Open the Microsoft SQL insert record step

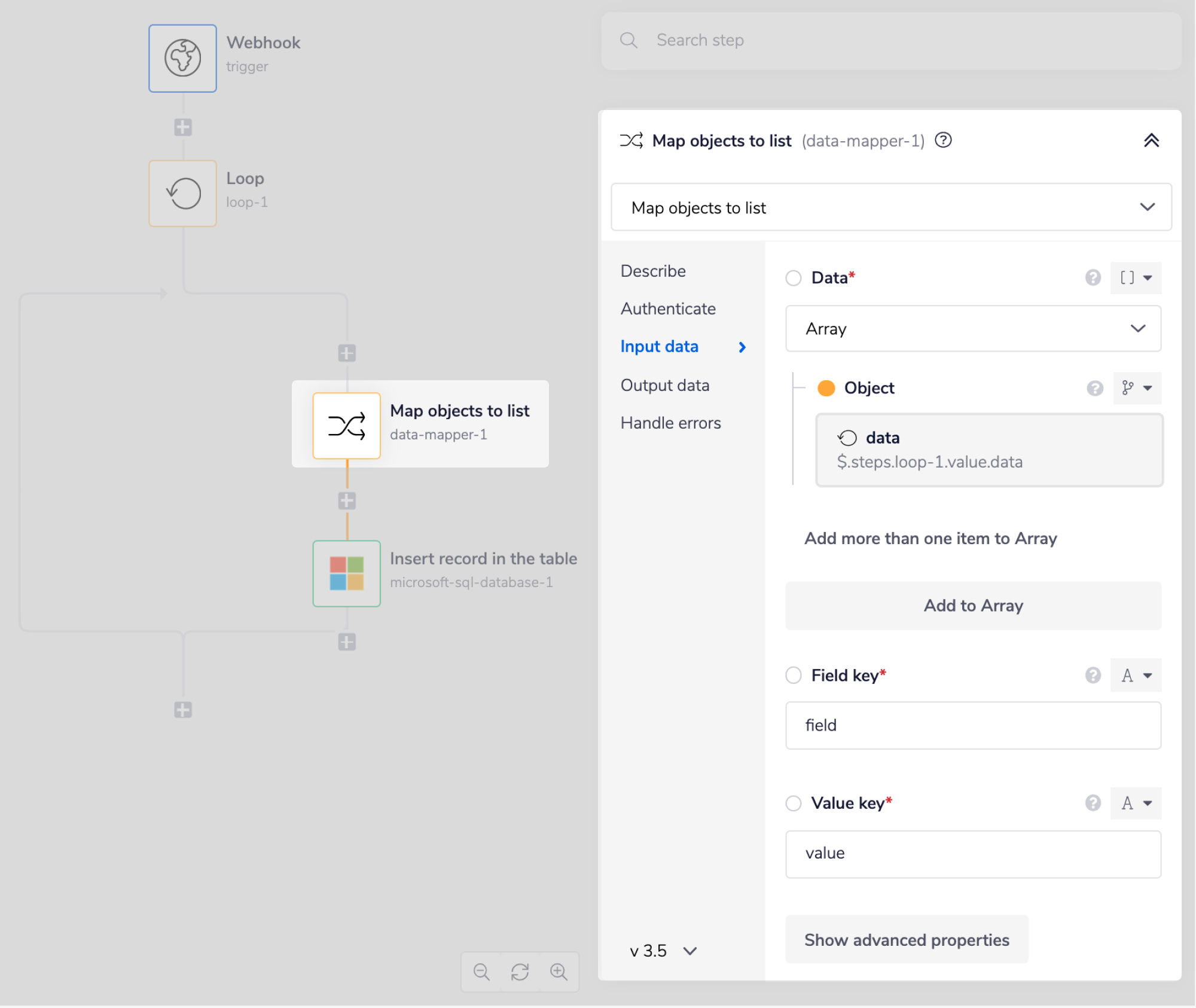(346, 573)
